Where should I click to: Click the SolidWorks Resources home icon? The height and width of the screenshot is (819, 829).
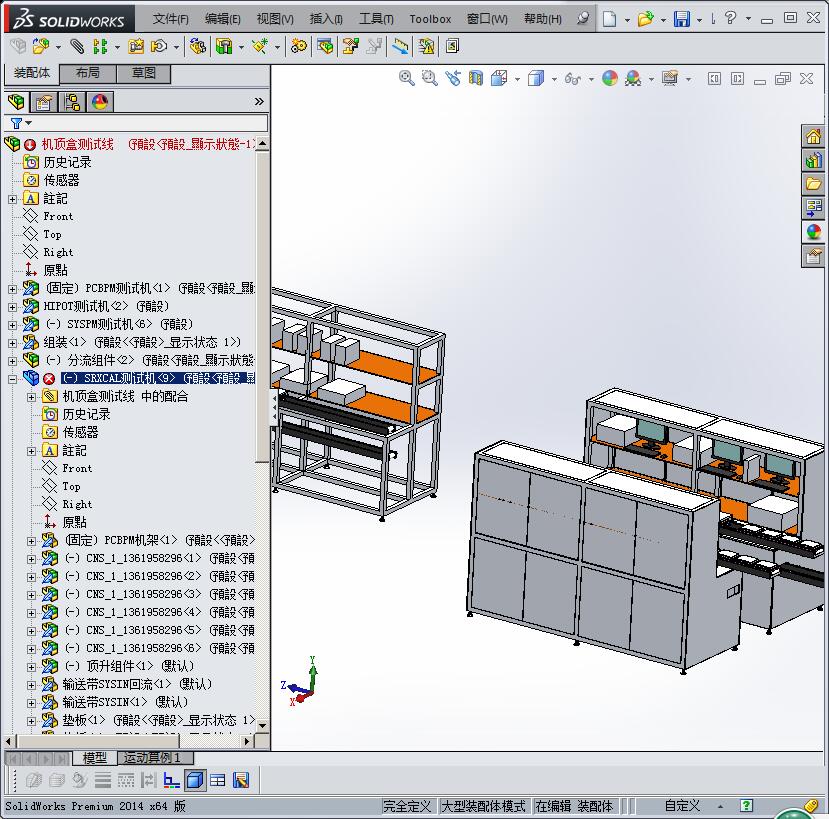(813, 137)
